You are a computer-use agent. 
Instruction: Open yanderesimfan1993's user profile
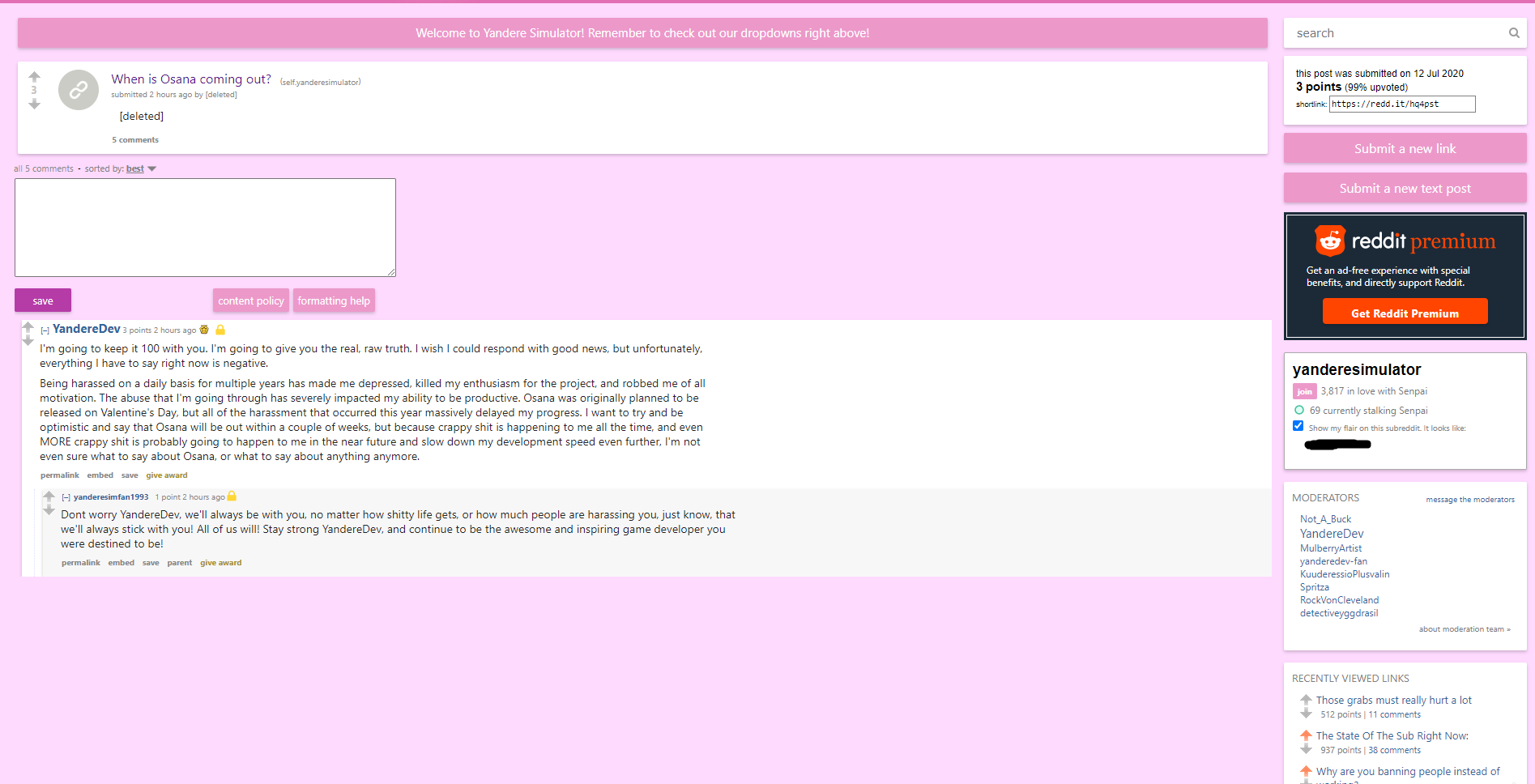(111, 497)
